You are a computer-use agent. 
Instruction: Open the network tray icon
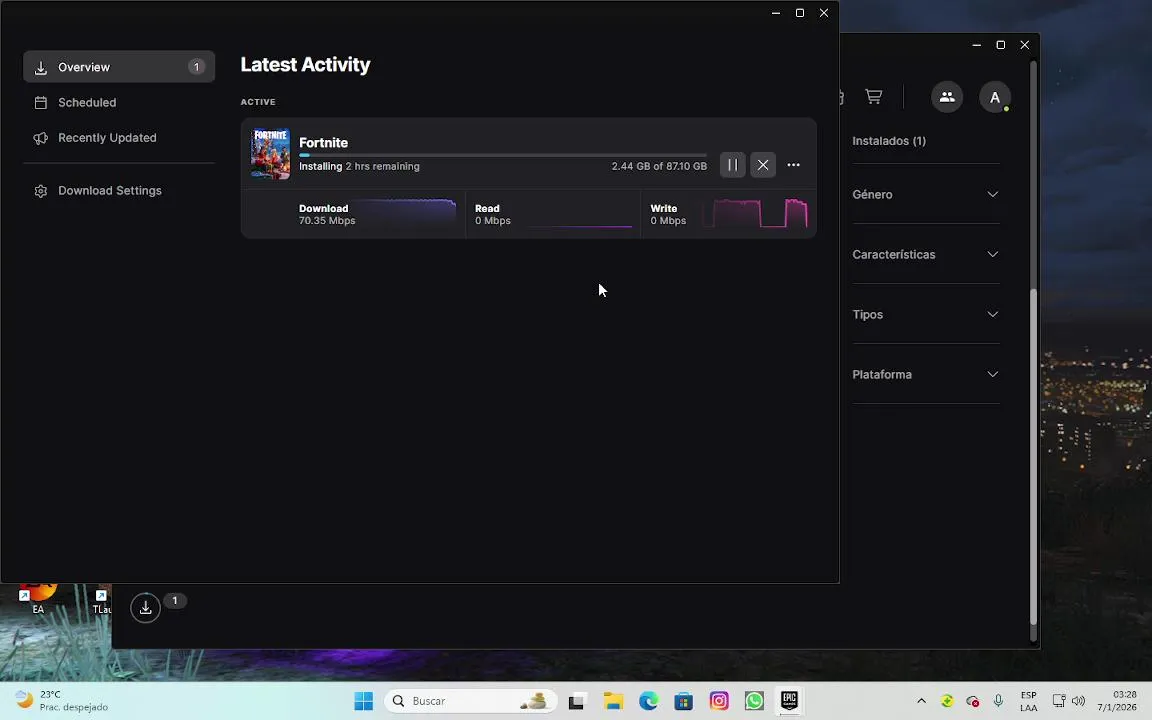click(x=1059, y=701)
